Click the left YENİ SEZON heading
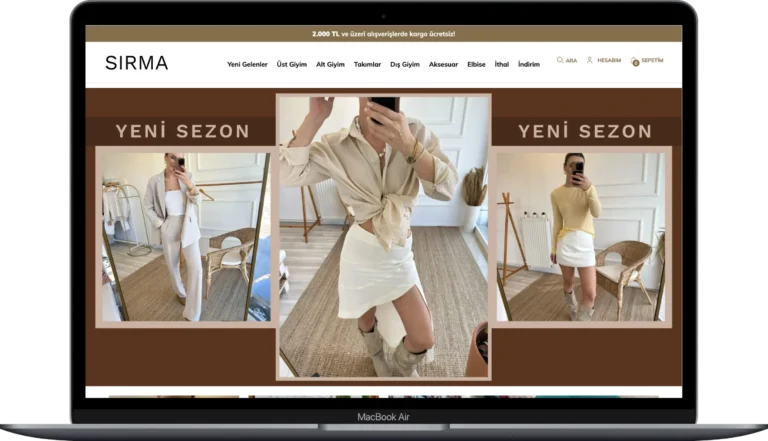Viewport: 768px width, 441px height. (183, 131)
